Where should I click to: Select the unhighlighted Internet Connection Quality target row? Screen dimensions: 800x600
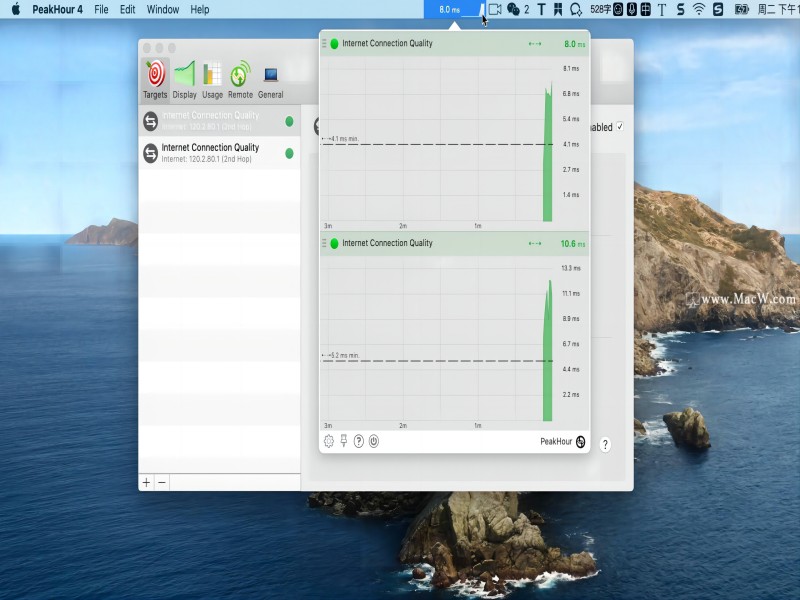(219, 153)
